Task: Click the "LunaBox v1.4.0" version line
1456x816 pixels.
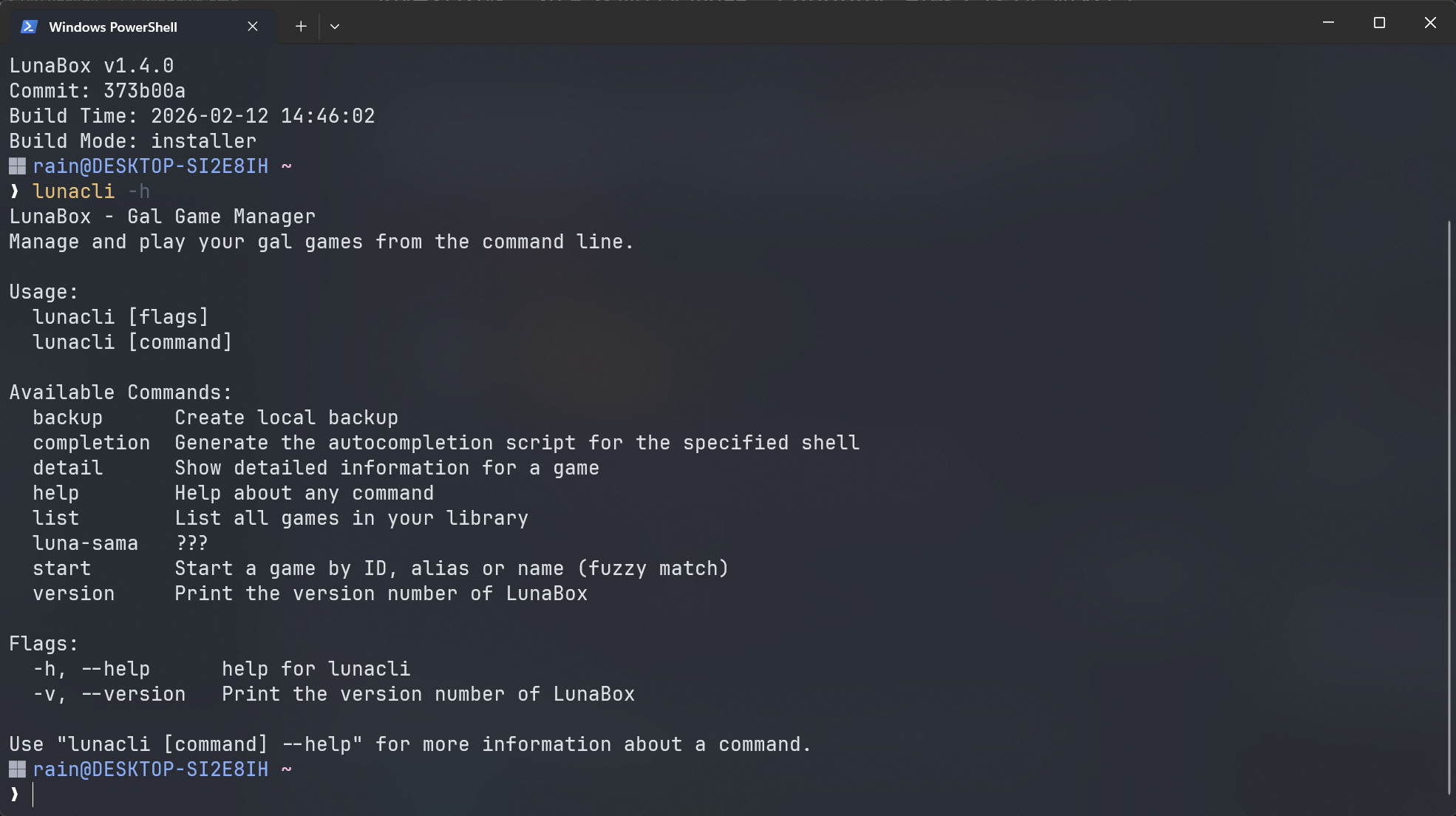Action: [92, 66]
